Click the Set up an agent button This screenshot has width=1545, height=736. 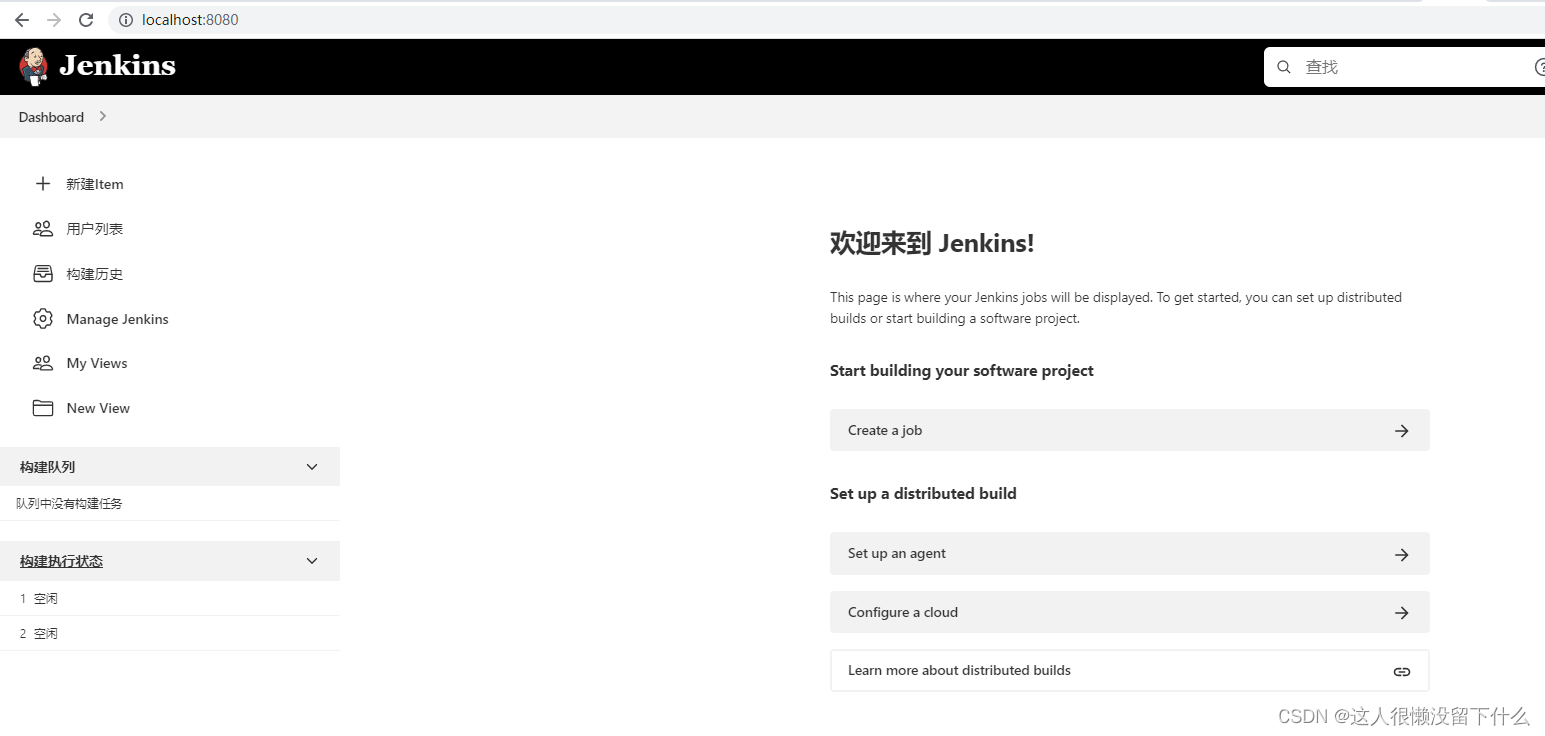pyautogui.click(x=1129, y=553)
